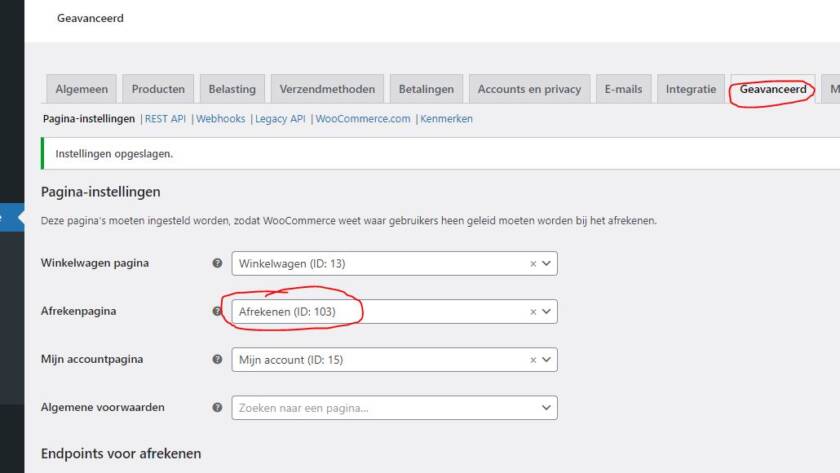Click the Mijn account (ID: 15) selected value

tap(291, 360)
